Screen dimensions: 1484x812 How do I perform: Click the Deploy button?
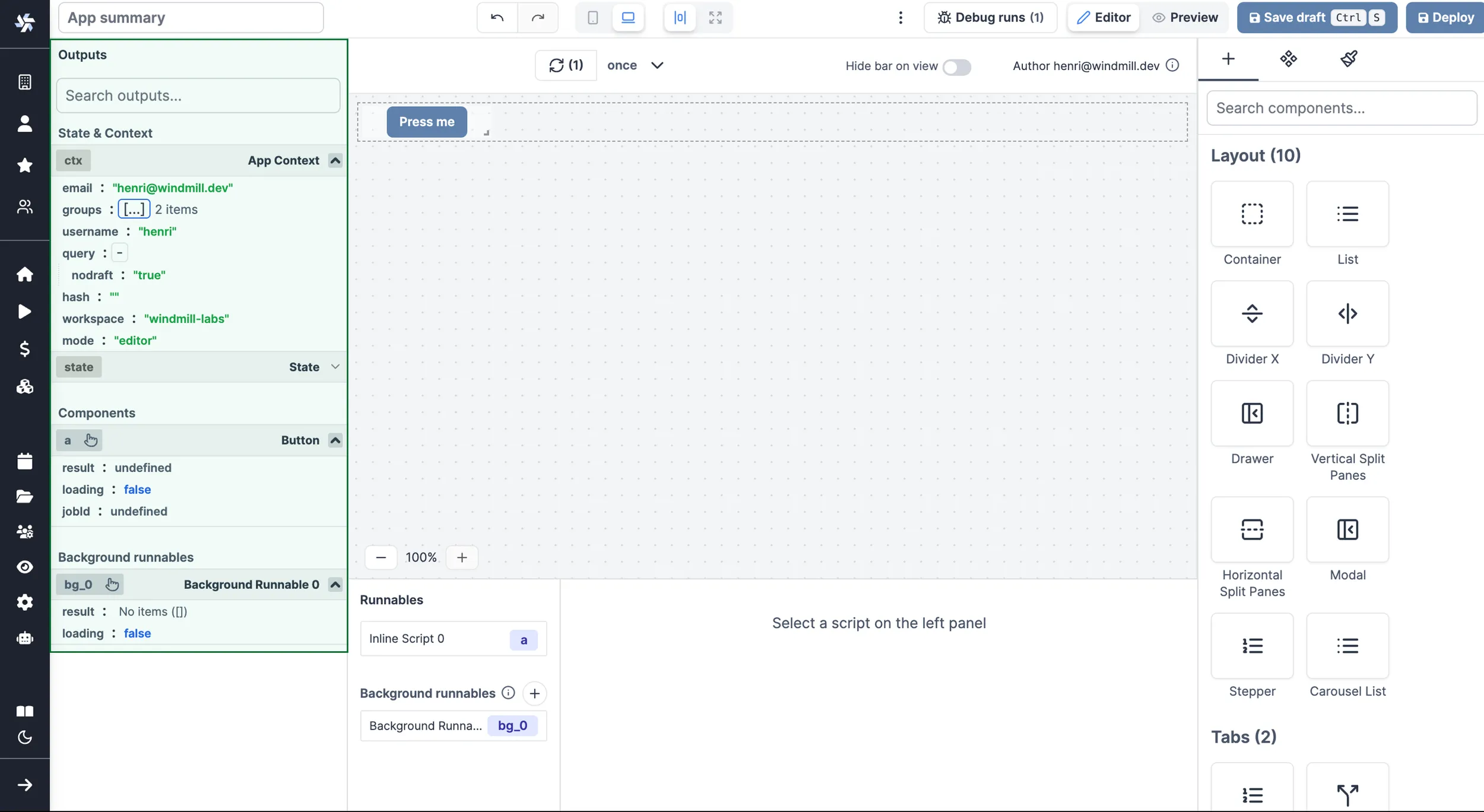coord(1444,17)
